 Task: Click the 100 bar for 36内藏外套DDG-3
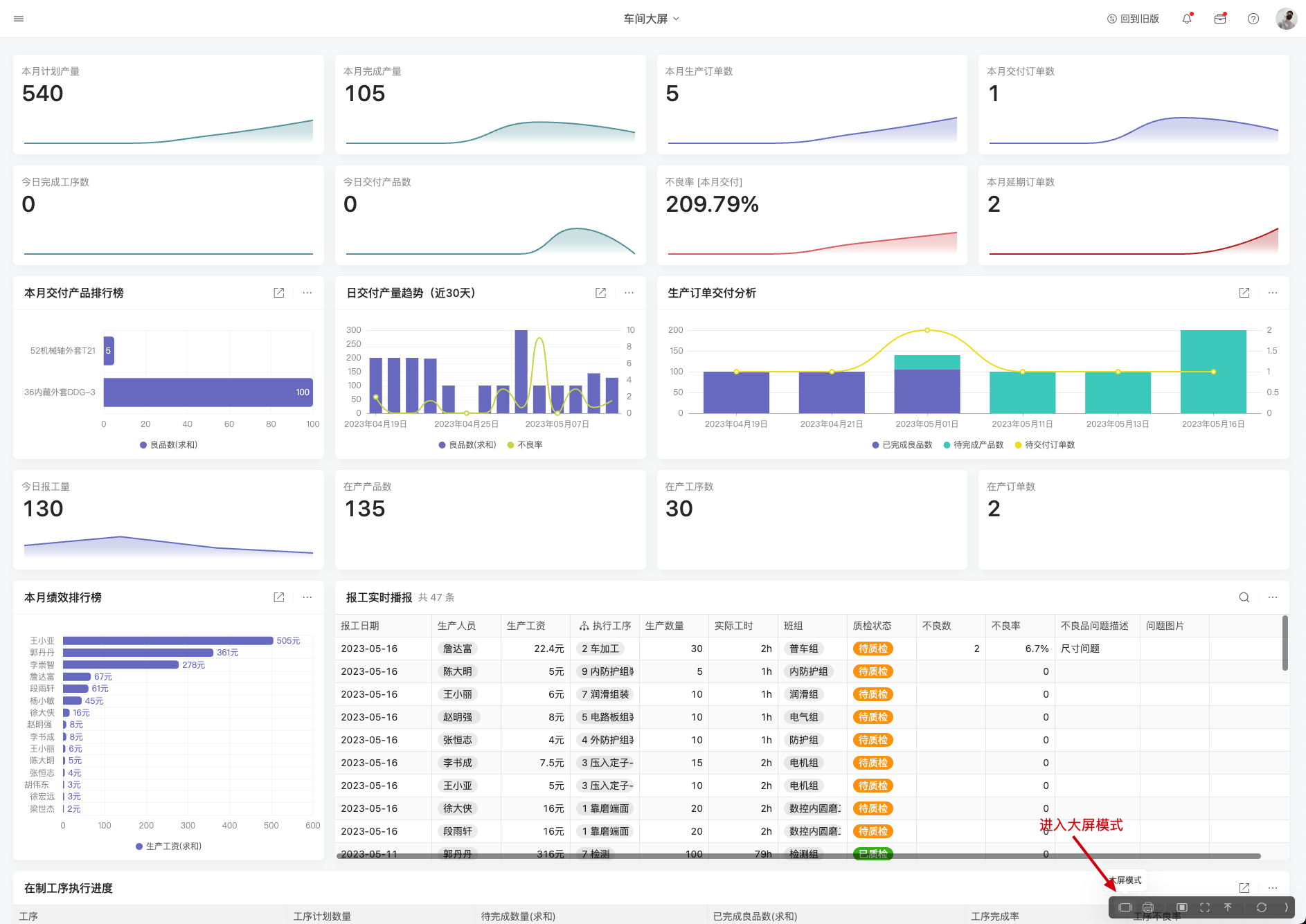click(x=208, y=392)
